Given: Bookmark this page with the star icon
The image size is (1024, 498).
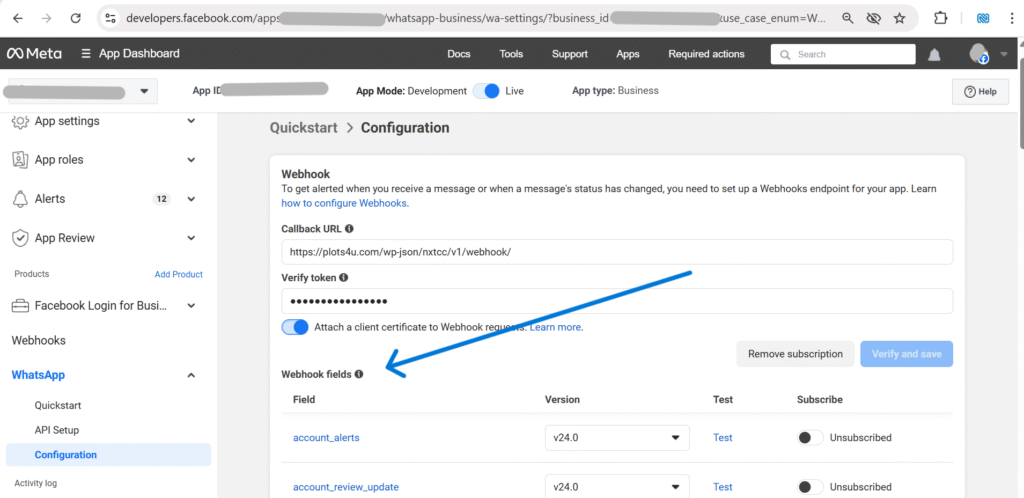Looking at the screenshot, I should coord(899,18).
